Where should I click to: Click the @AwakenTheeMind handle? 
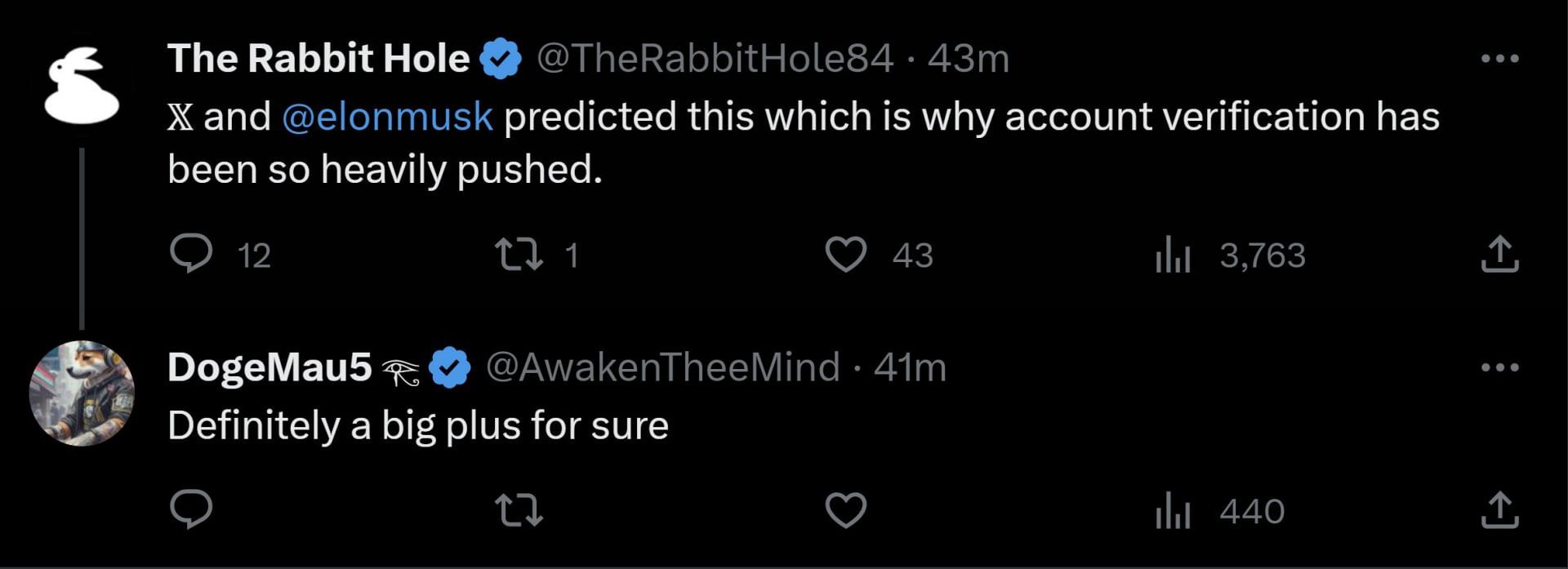[662, 367]
